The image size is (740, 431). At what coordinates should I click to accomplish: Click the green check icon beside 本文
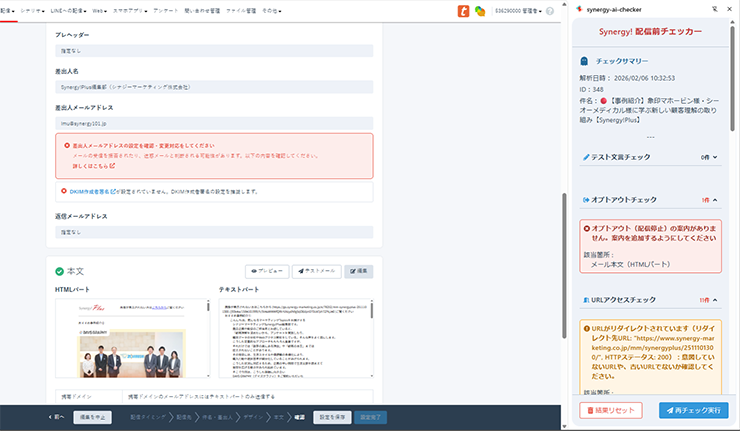click(x=59, y=271)
